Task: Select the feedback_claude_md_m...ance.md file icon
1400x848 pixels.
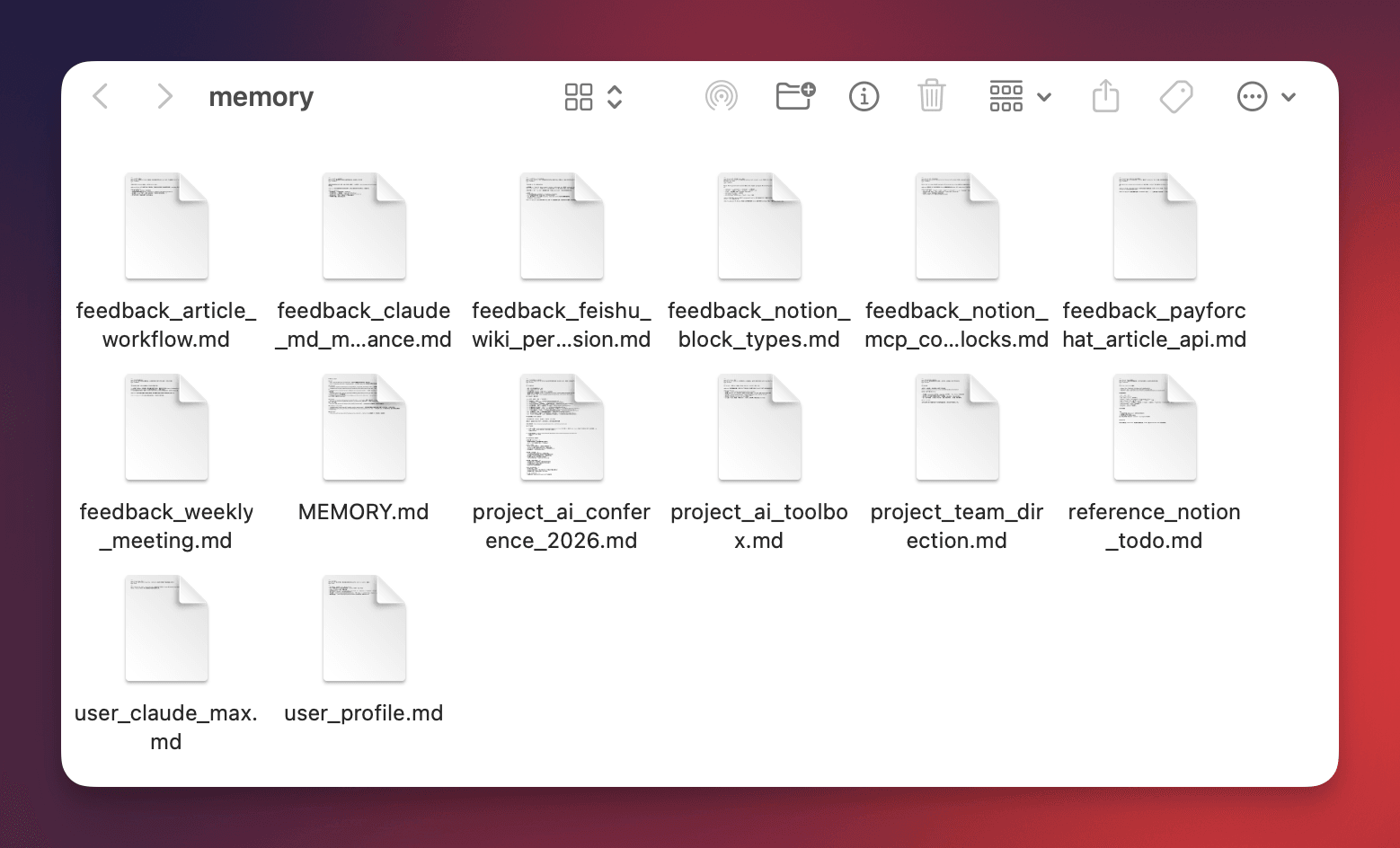Action: coord(364,225)
